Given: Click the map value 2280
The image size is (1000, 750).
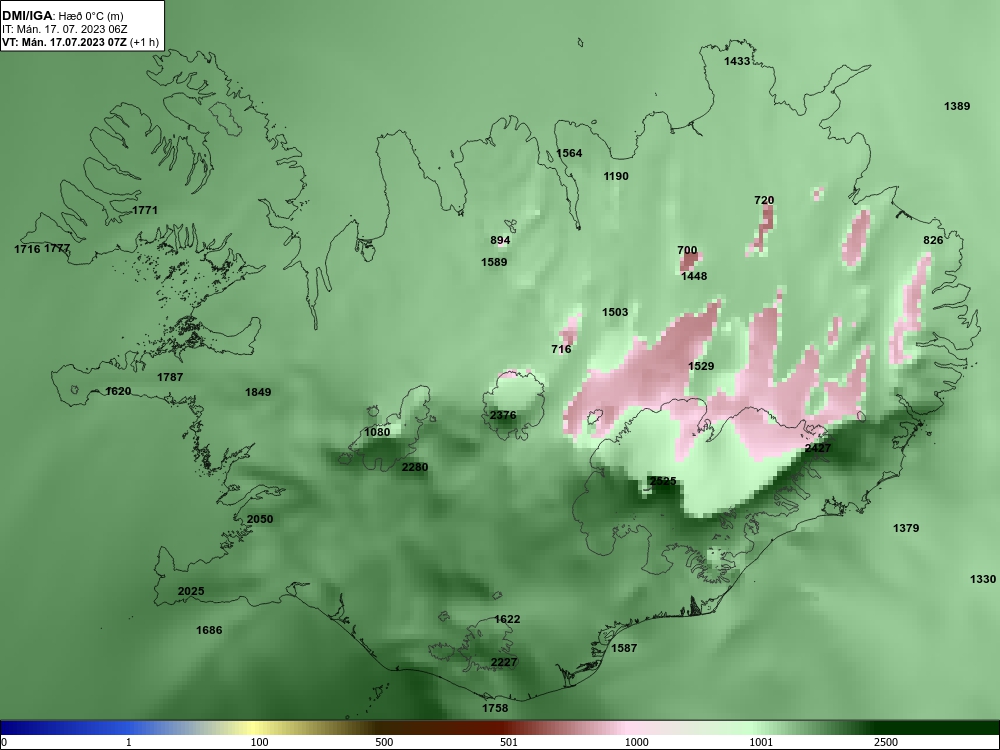Looking at the screenshot, I should [415, 467].
